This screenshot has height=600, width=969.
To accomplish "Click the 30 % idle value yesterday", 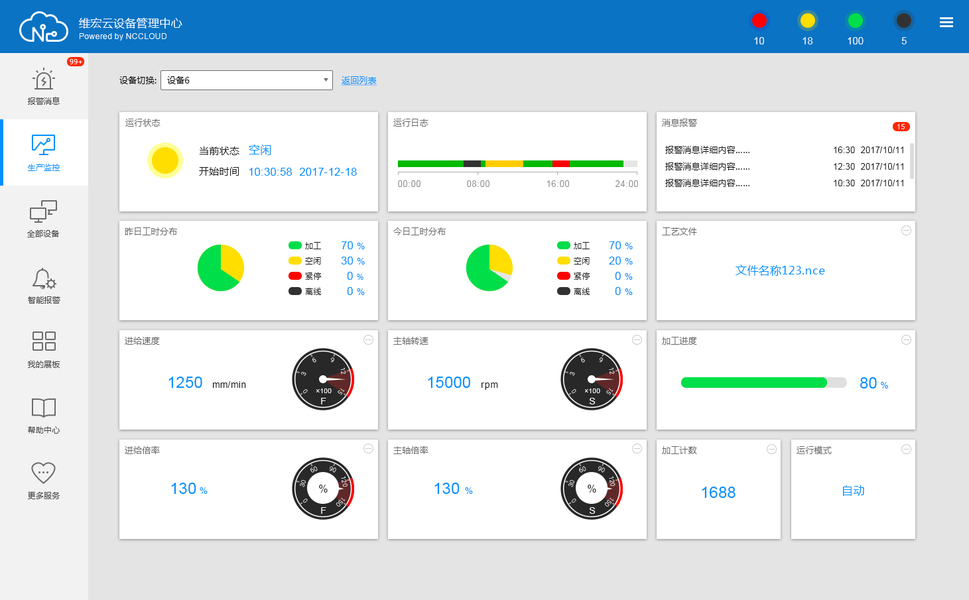I will [353, 261].
